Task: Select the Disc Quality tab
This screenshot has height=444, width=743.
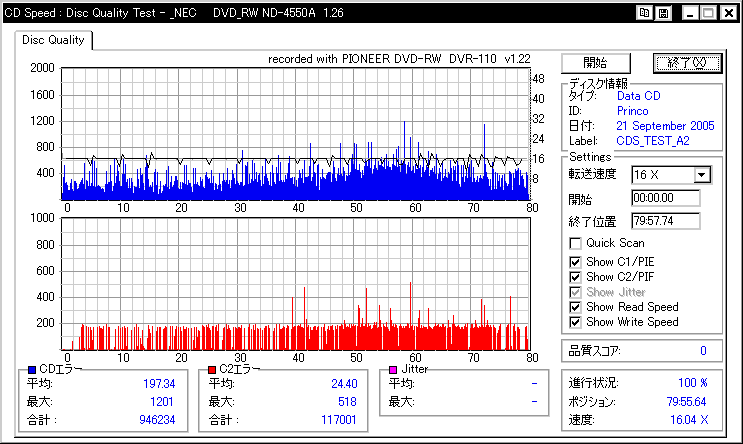Action: (53, 40)
